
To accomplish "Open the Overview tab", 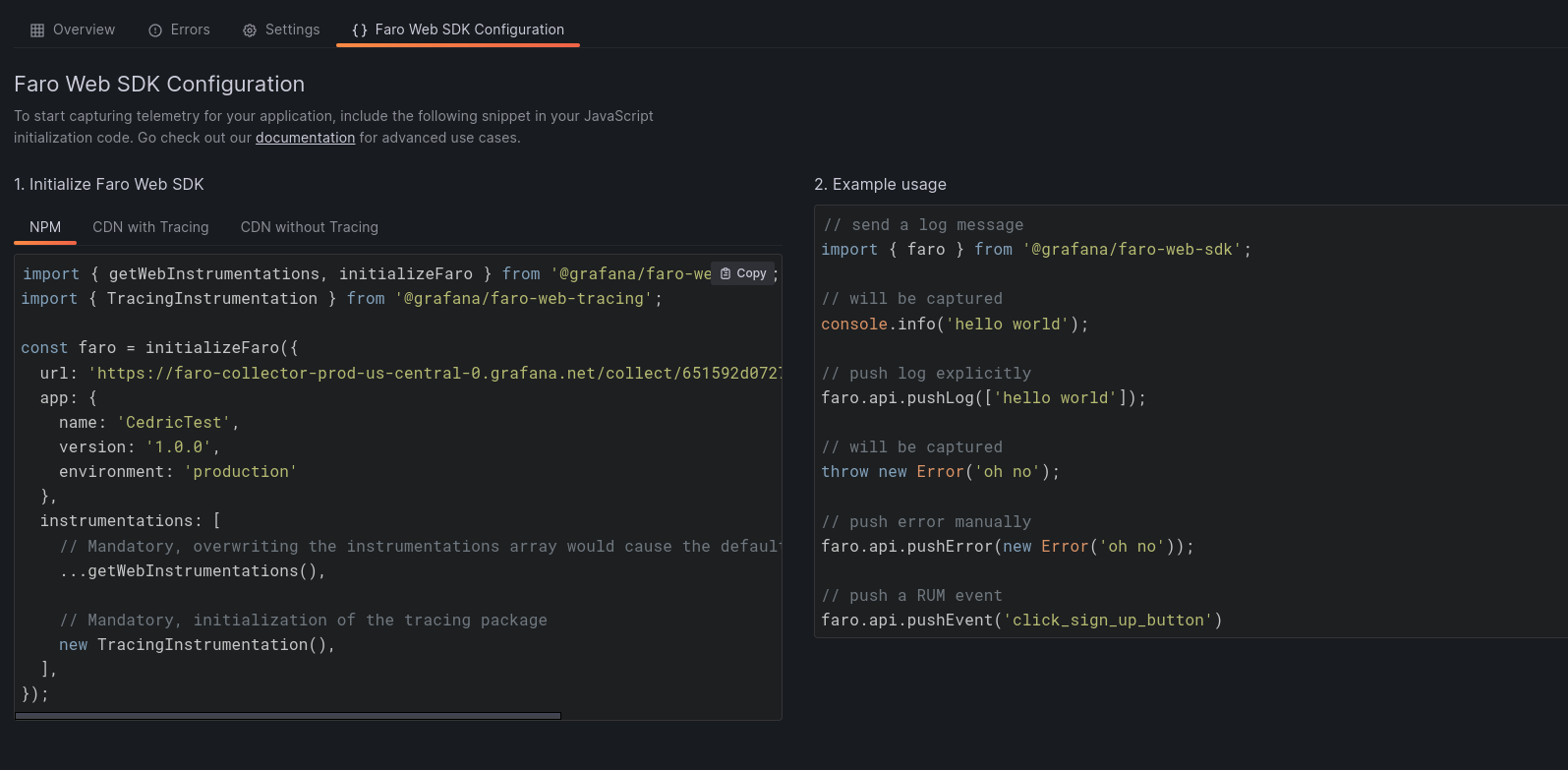I will pyautogui.click(x=73, y=30).
